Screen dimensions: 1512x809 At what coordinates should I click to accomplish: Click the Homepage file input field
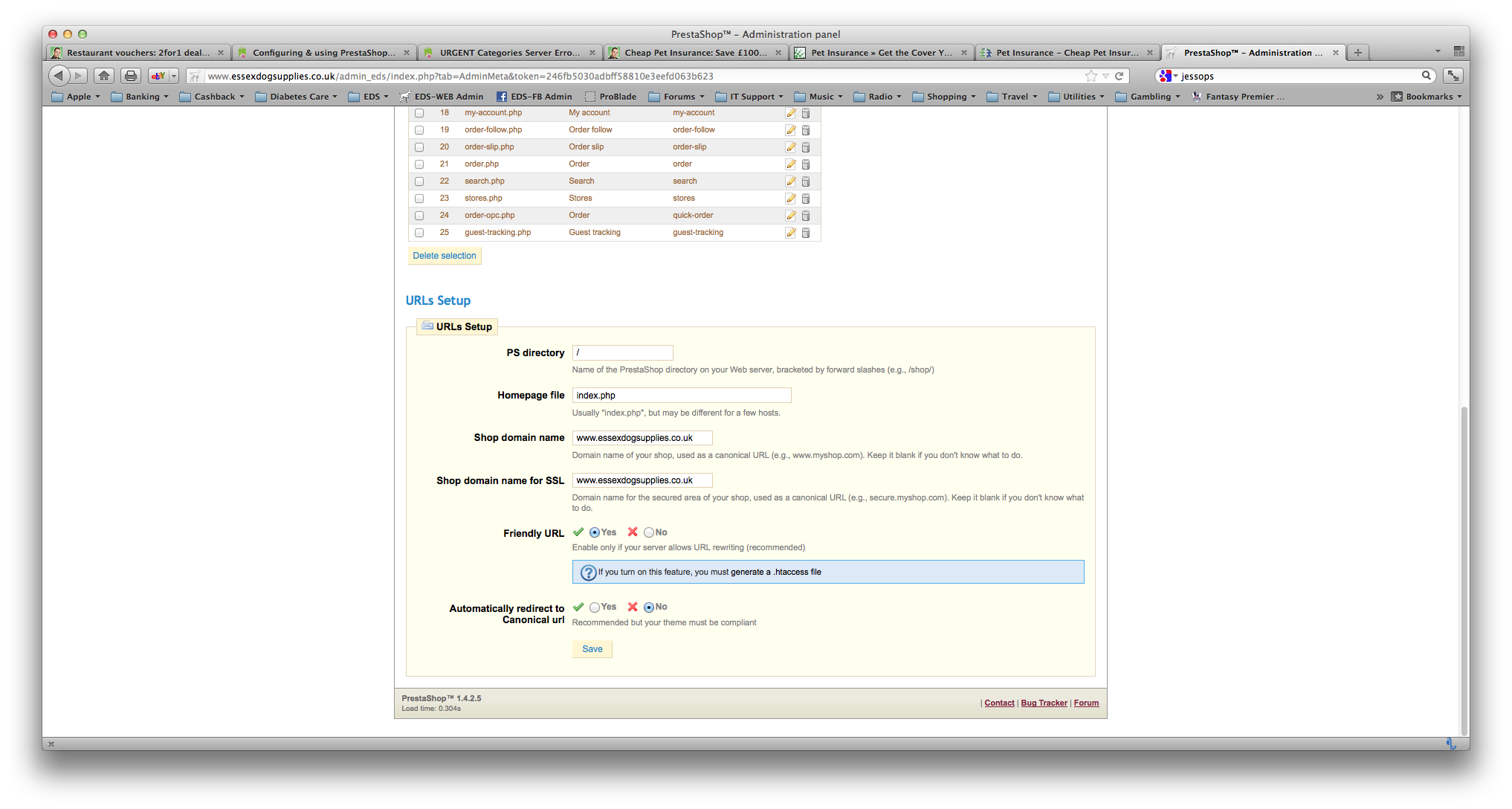coord(681,396)
